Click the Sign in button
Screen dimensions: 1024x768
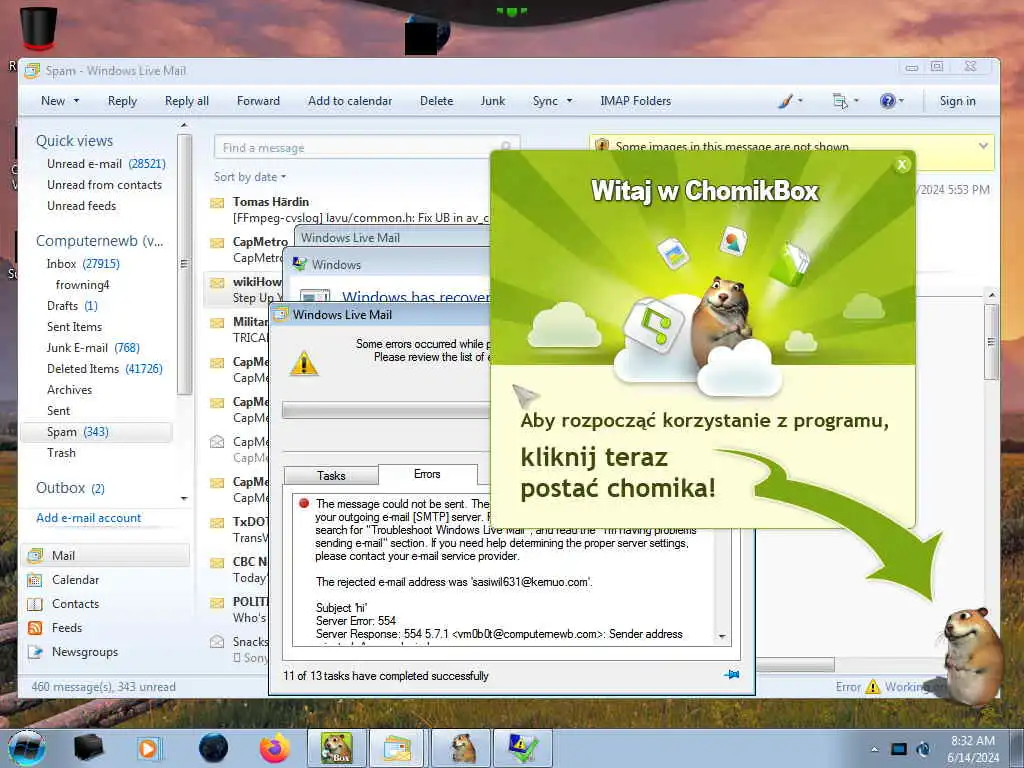(957, 101)
